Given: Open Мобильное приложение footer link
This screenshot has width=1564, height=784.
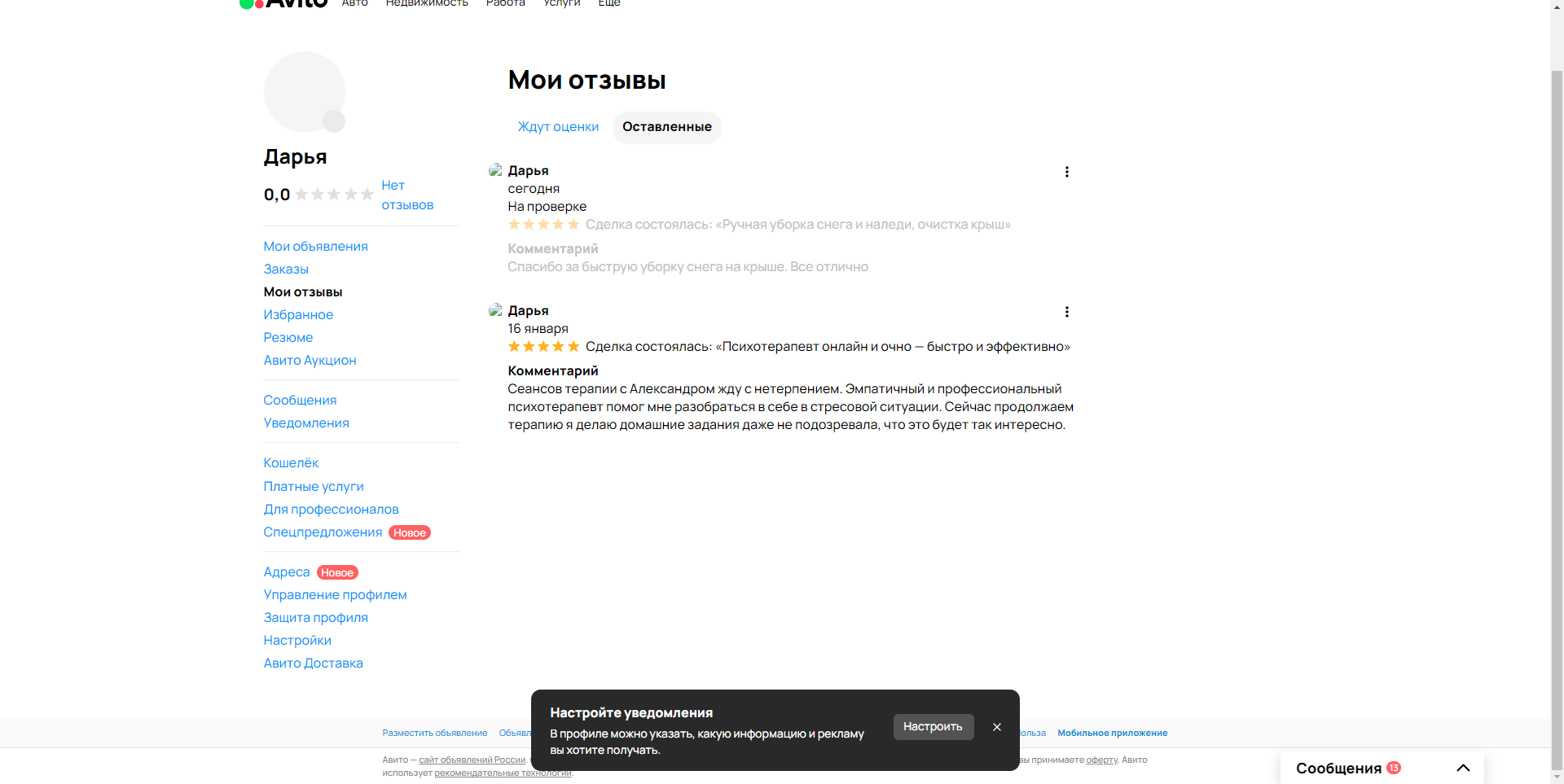Looking at the screenshot, I should pos(1112,733).
